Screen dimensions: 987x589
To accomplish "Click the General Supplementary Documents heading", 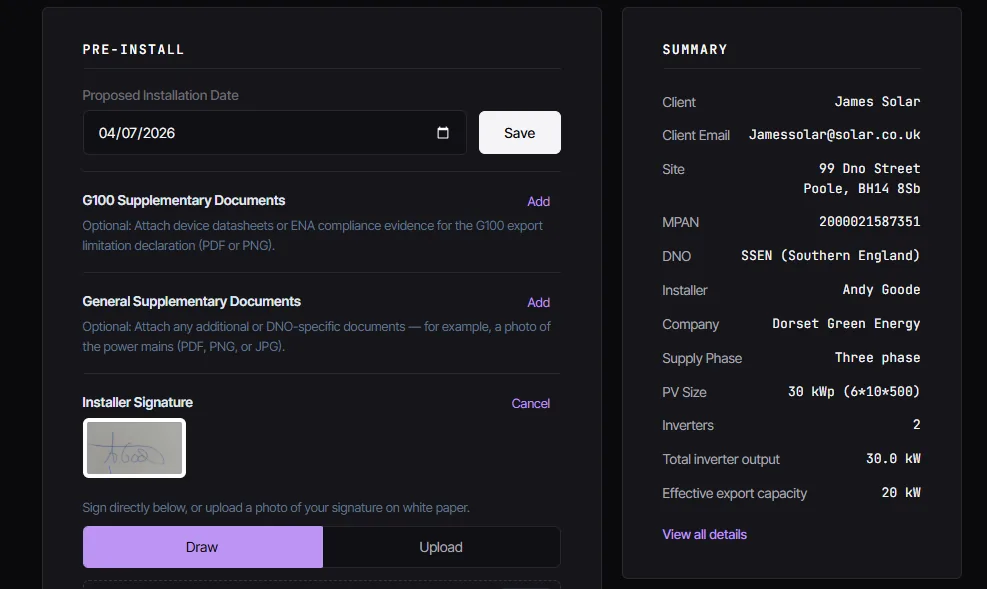I will (x=191, y=301).
